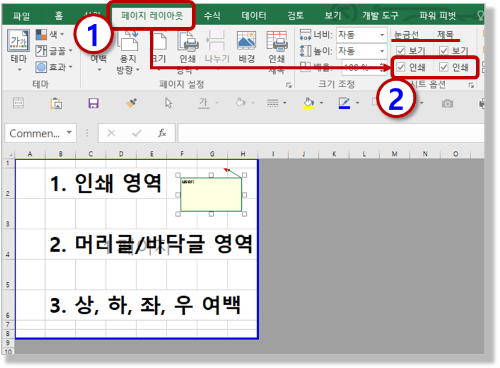Select column A header
The width and height of the screenshot is (500, 368).
[30, 154]
